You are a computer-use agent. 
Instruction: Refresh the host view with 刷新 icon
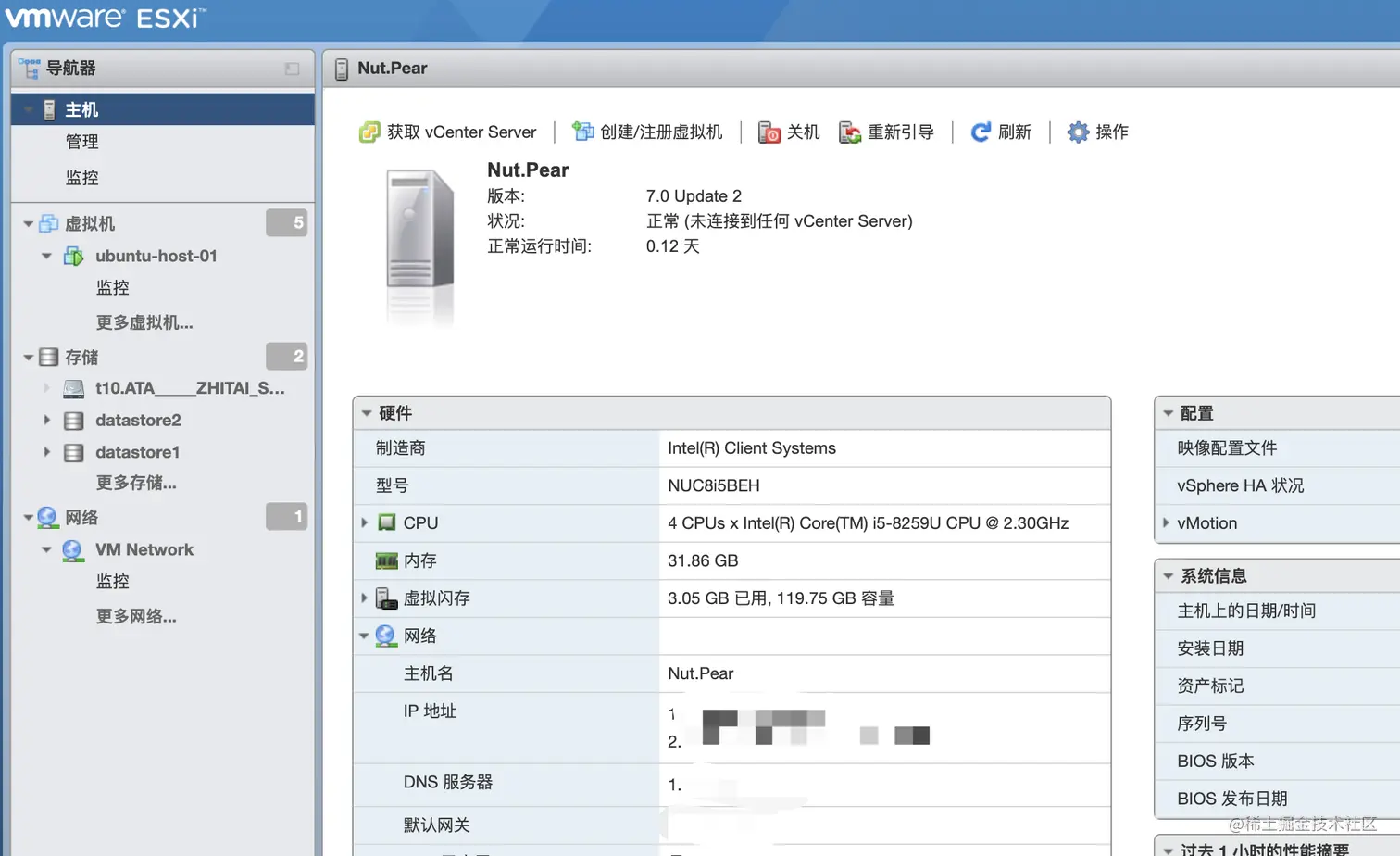click(x=981, y=132)
